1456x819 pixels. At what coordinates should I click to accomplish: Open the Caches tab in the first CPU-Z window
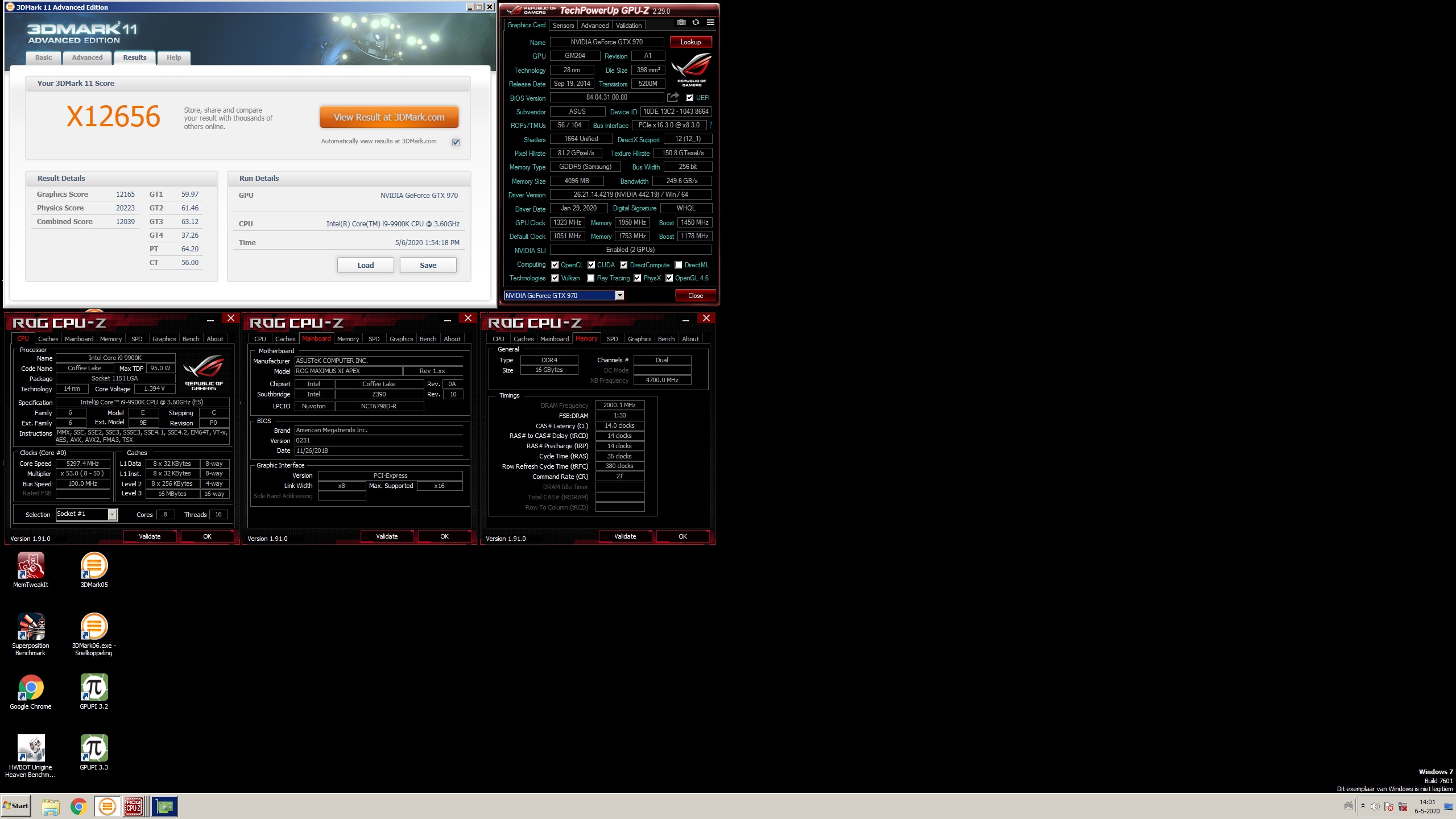48,339
